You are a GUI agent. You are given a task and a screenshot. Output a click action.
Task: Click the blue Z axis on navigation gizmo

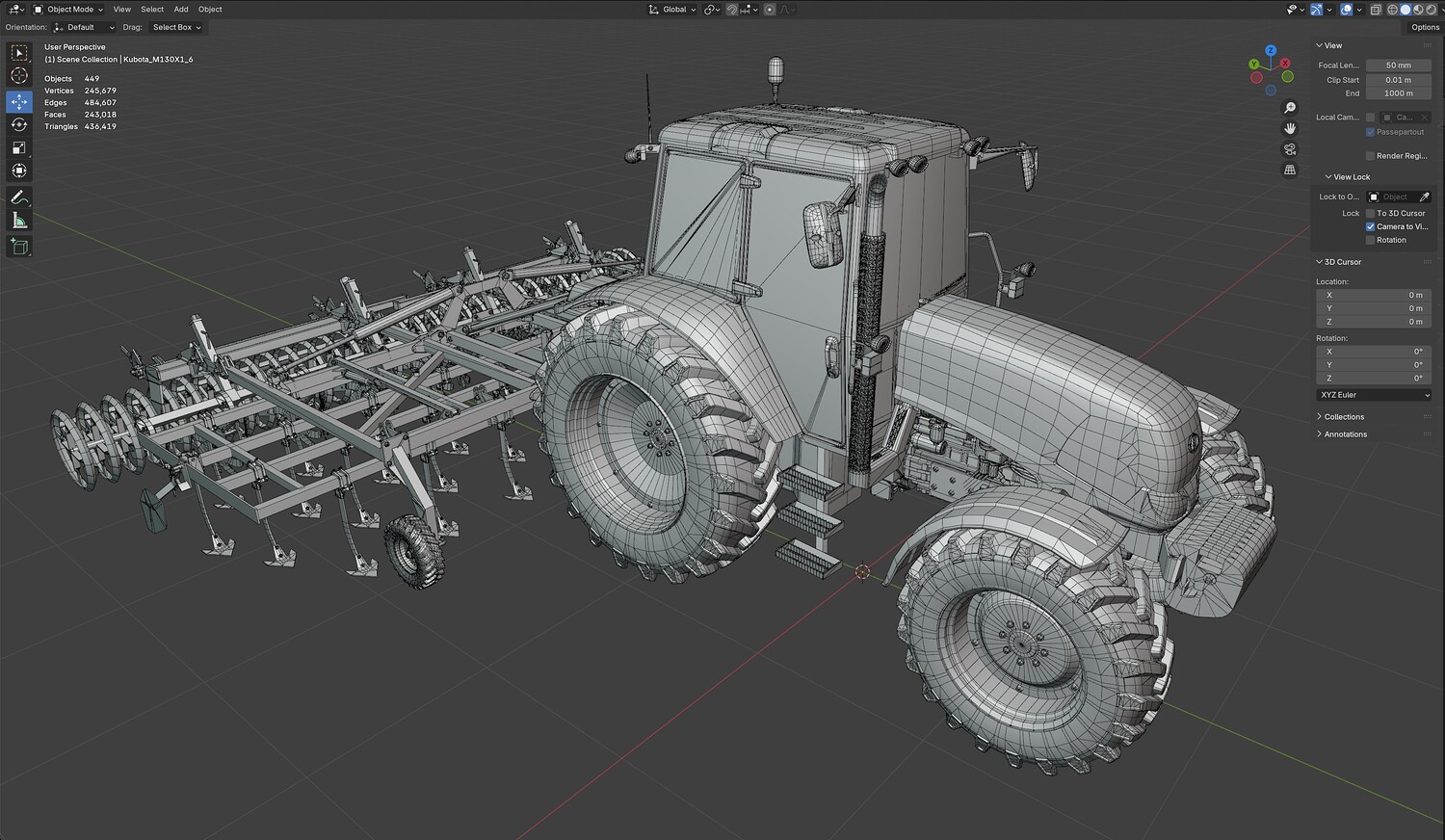pyautogui.click(x=1271, y=50)
